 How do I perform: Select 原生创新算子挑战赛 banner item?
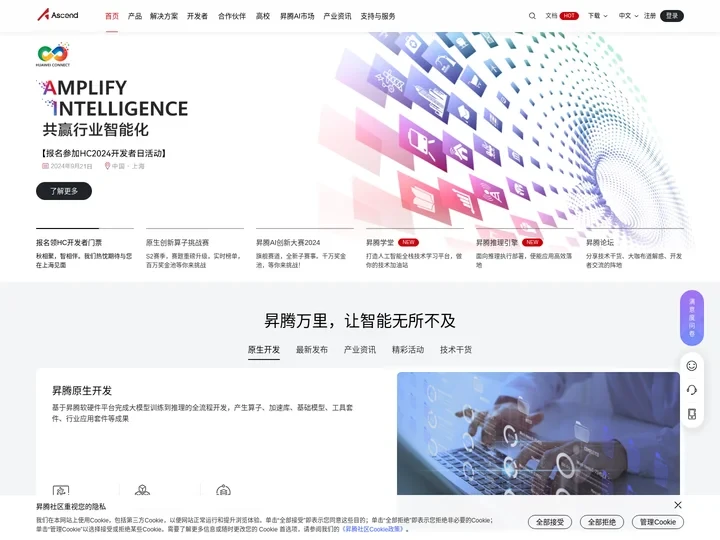point(195,248)
